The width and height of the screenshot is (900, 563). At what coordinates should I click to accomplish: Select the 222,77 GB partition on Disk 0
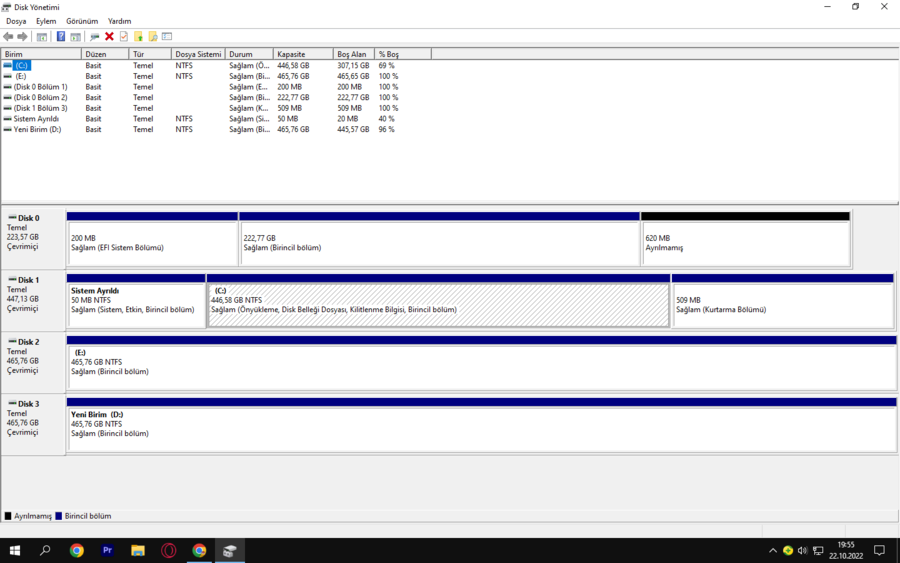(x=439, y=239)
